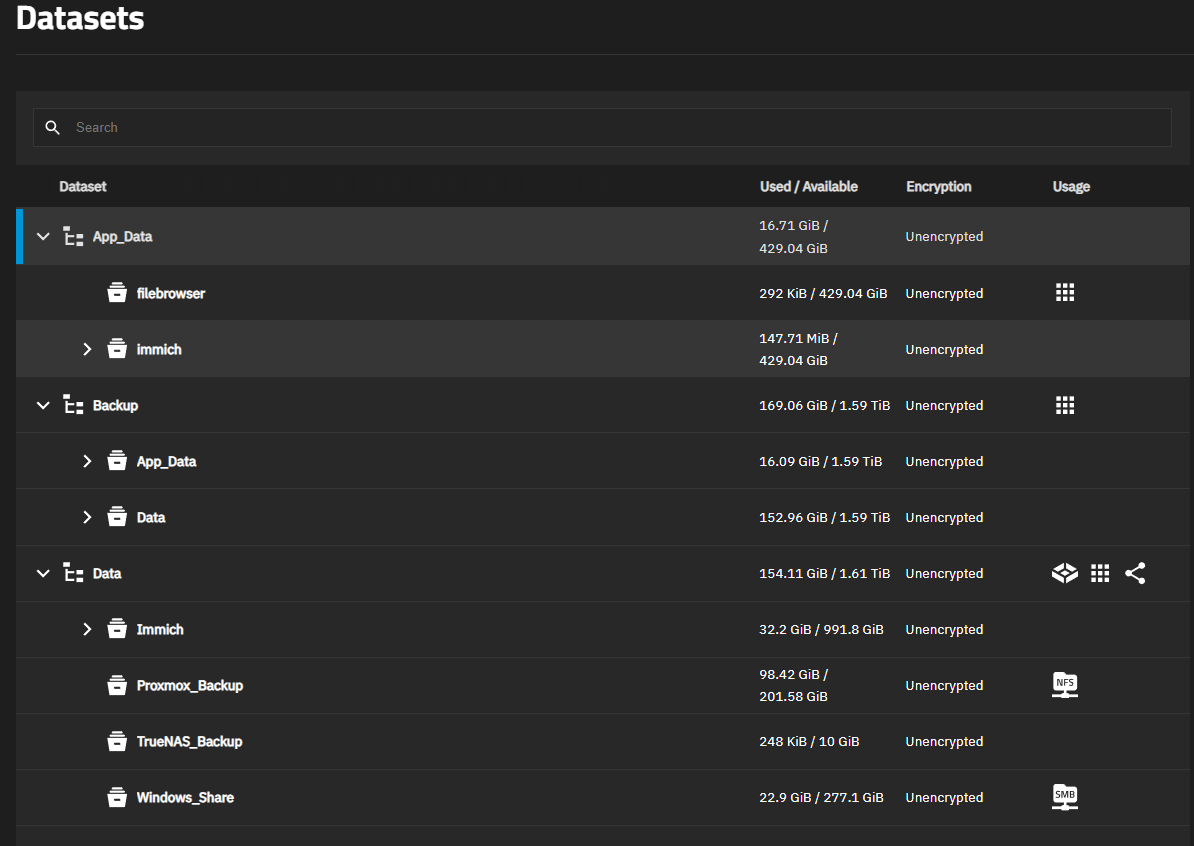Select the filebrowser dataset name

pyautogui.click(x=171, y=294)
